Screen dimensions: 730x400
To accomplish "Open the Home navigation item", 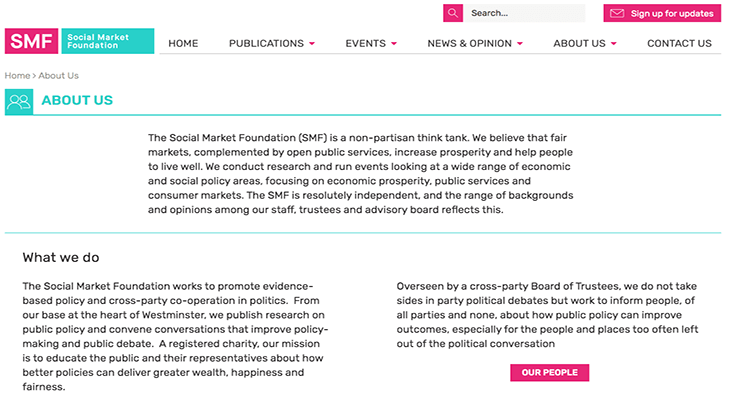I will point(183,43).
